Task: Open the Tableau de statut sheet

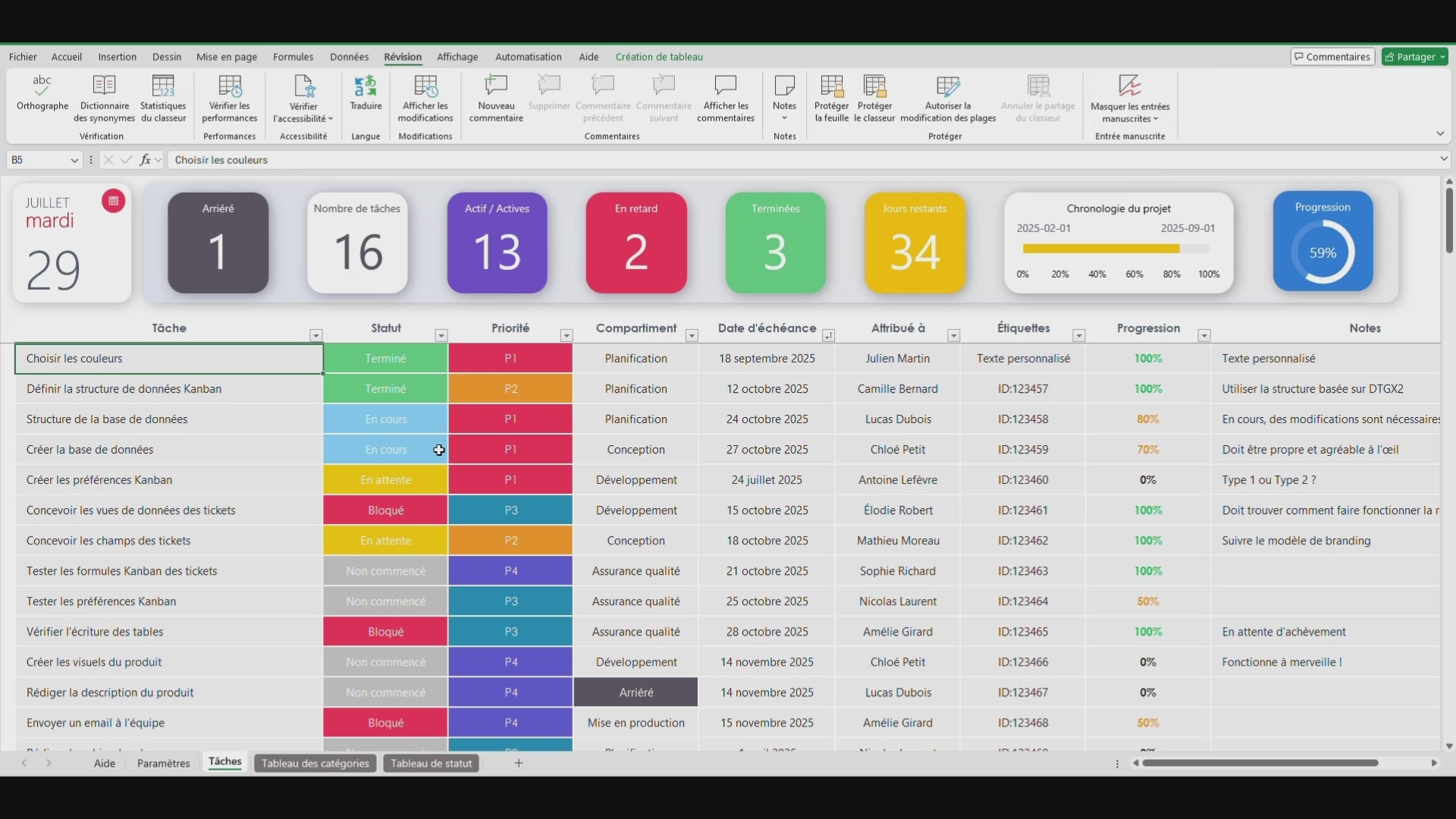Action: coord(431,763)
